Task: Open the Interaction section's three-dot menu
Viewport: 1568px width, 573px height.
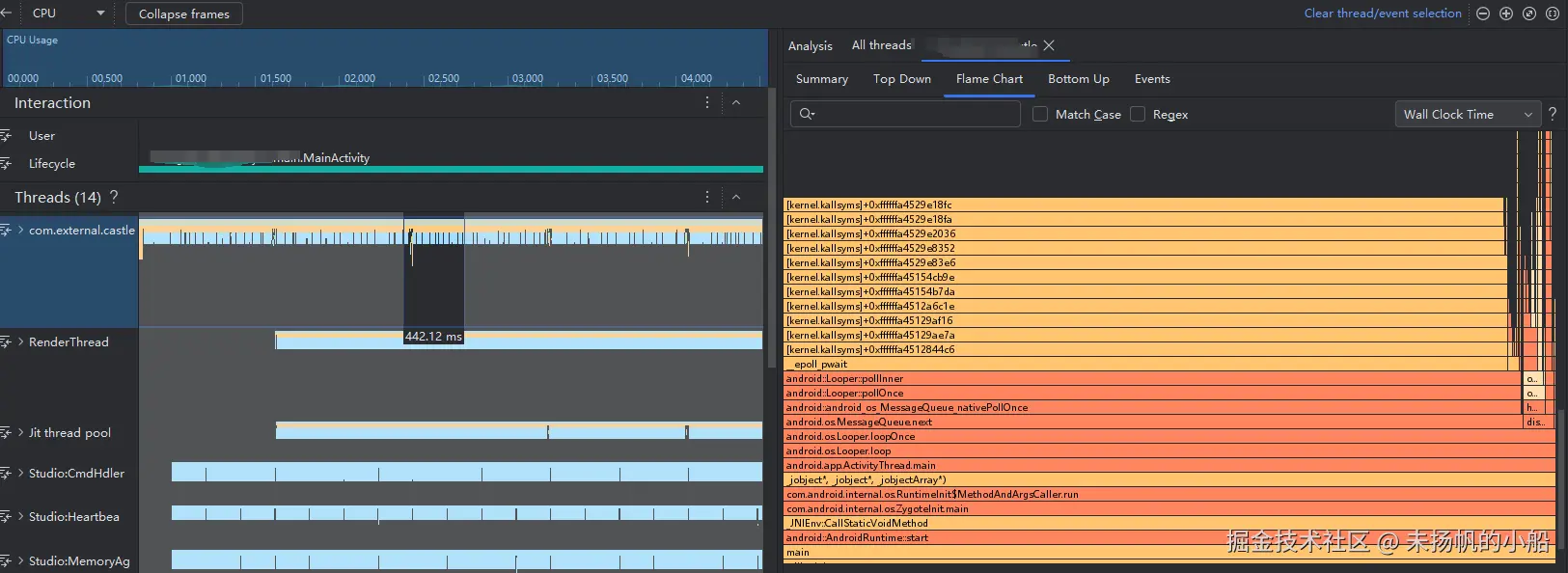Action: tap(707, 102)
